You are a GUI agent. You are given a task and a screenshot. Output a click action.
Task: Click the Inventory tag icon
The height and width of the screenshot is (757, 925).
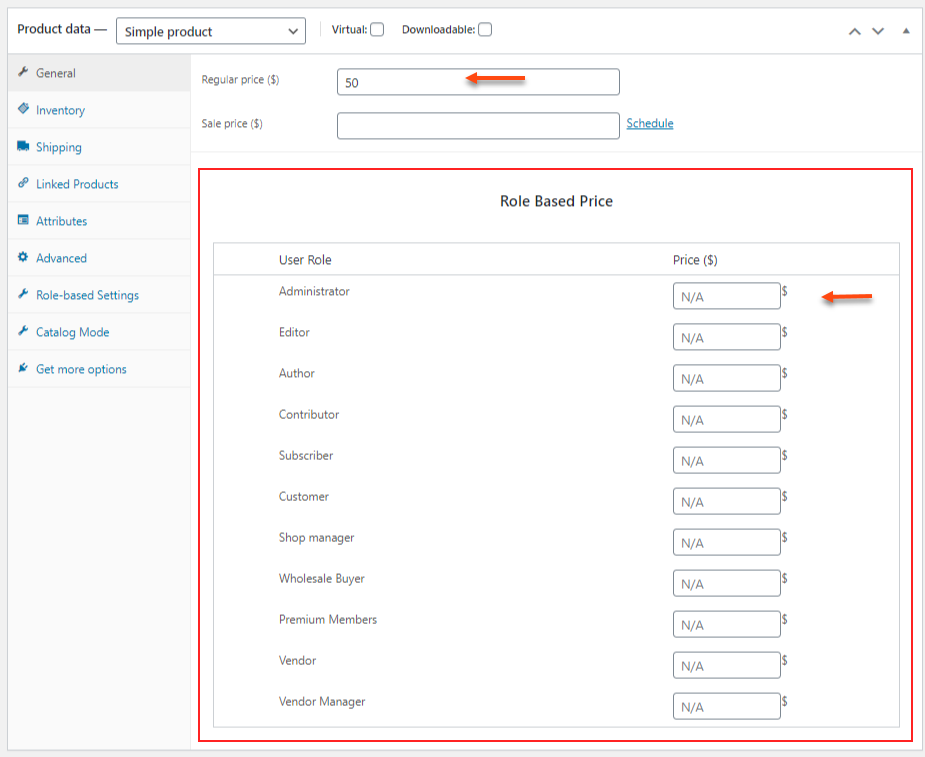23,109
